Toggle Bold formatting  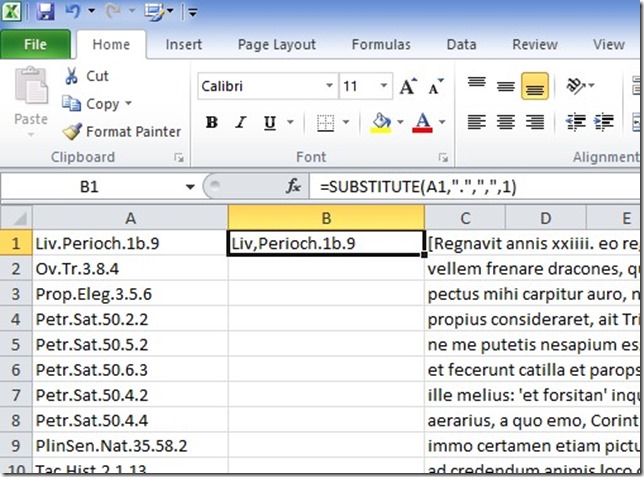pos(211,123)
